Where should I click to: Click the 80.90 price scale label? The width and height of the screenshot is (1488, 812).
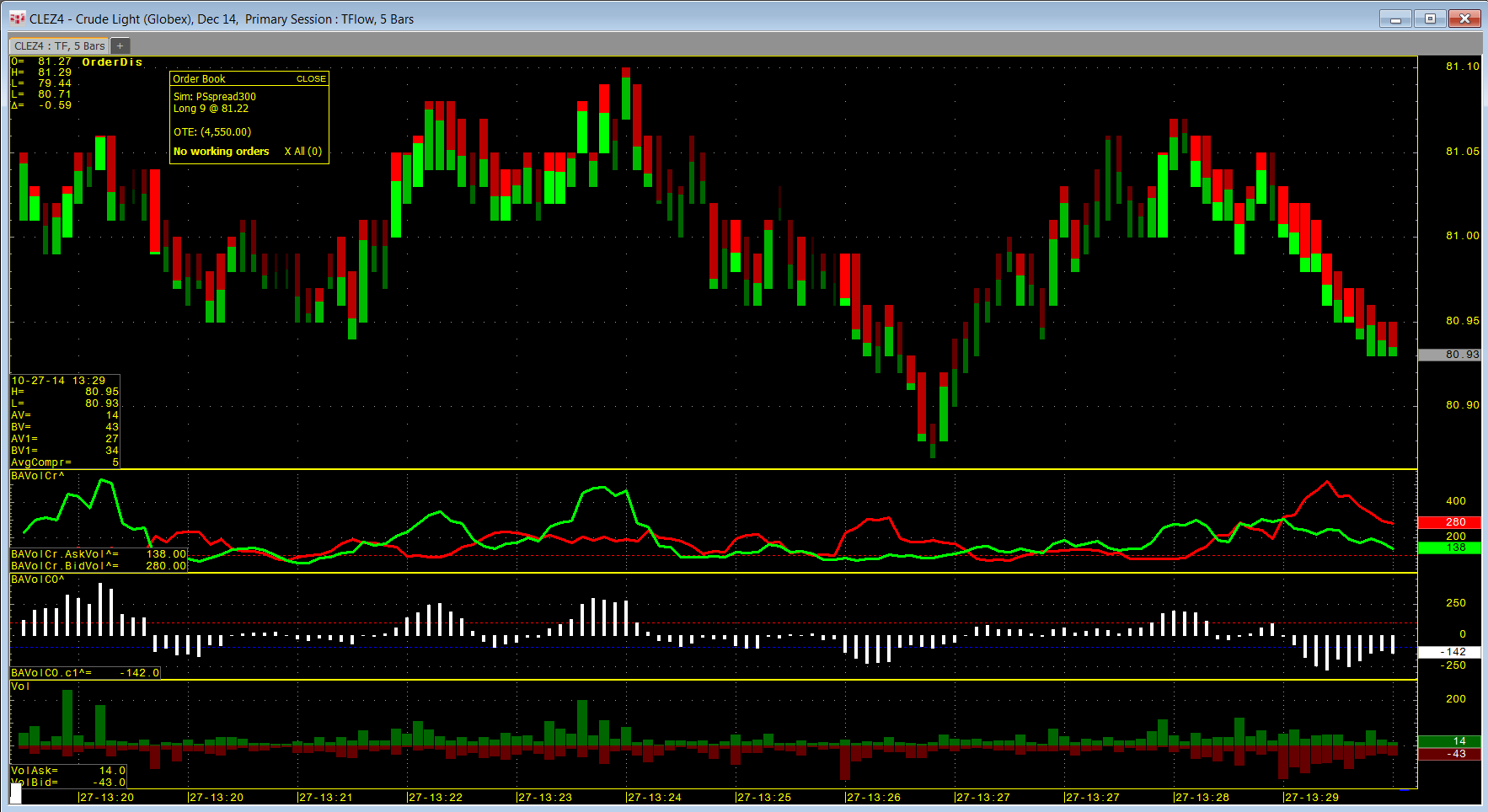point(1462,405)
